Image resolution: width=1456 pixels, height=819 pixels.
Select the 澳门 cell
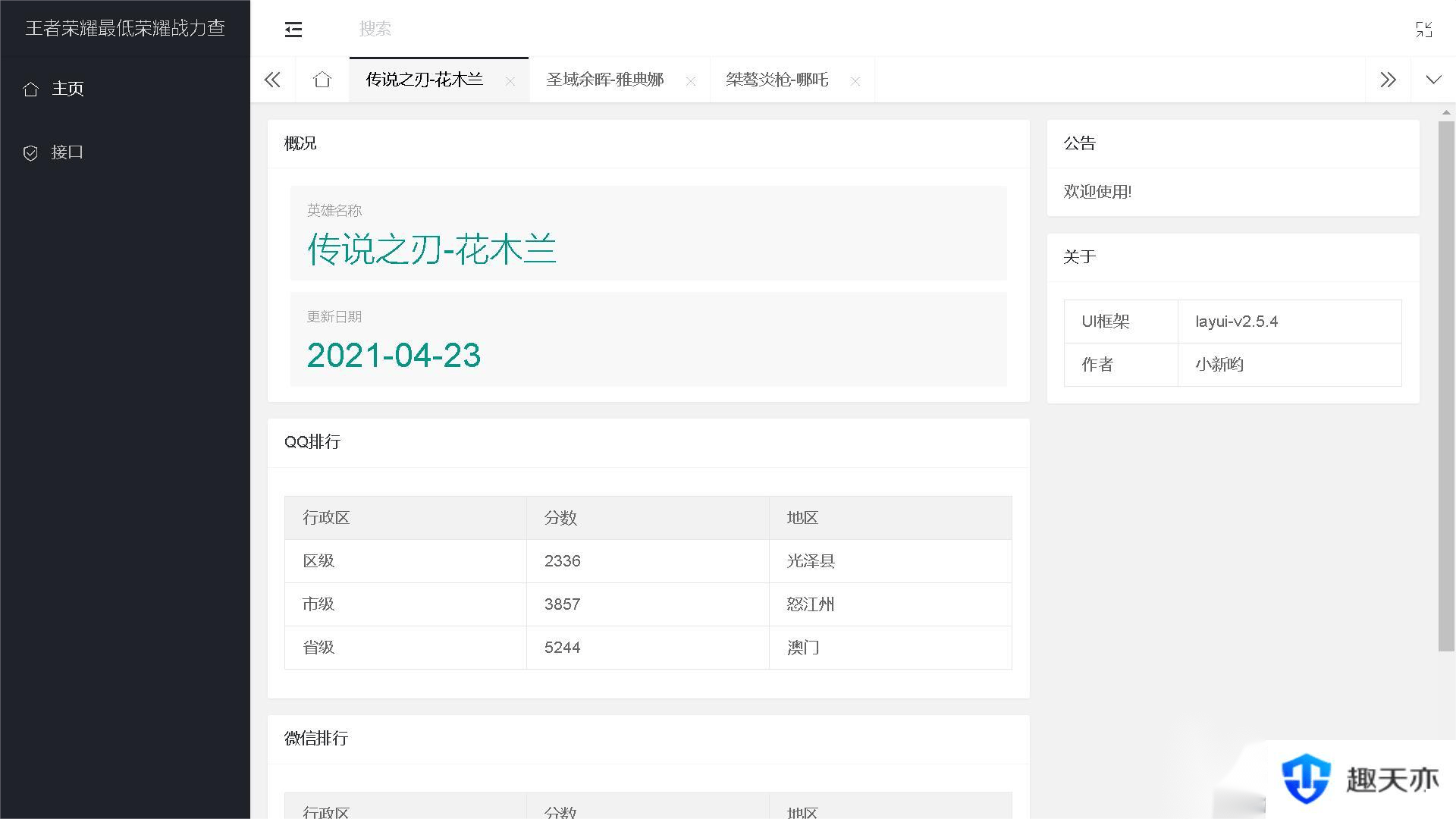pyautogui.click(x=890, y=648)
